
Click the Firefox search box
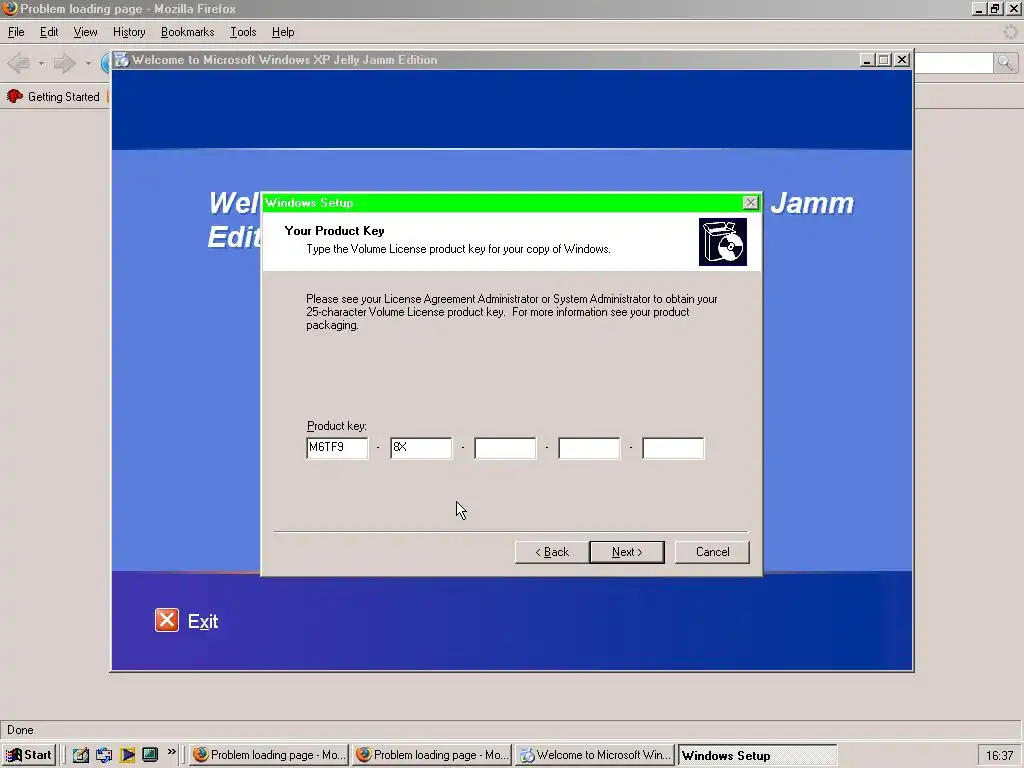pos(953,63)
